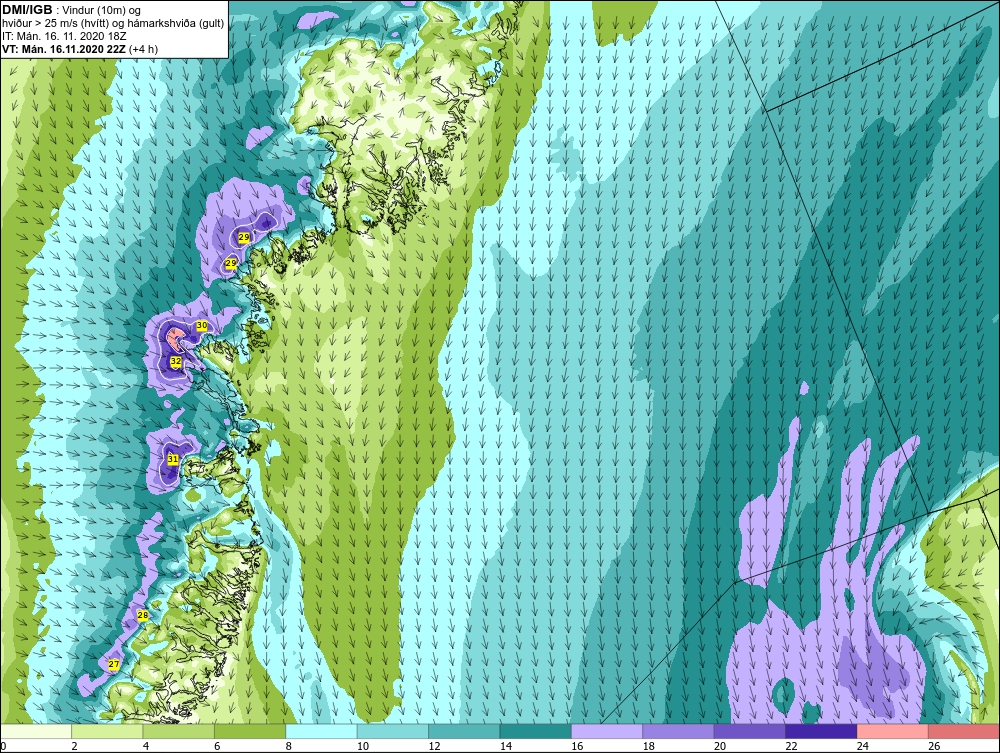
Task: Click the 'VT: Mán. 16.11.2020 22Z' valid time
Action: pos(64,49)
